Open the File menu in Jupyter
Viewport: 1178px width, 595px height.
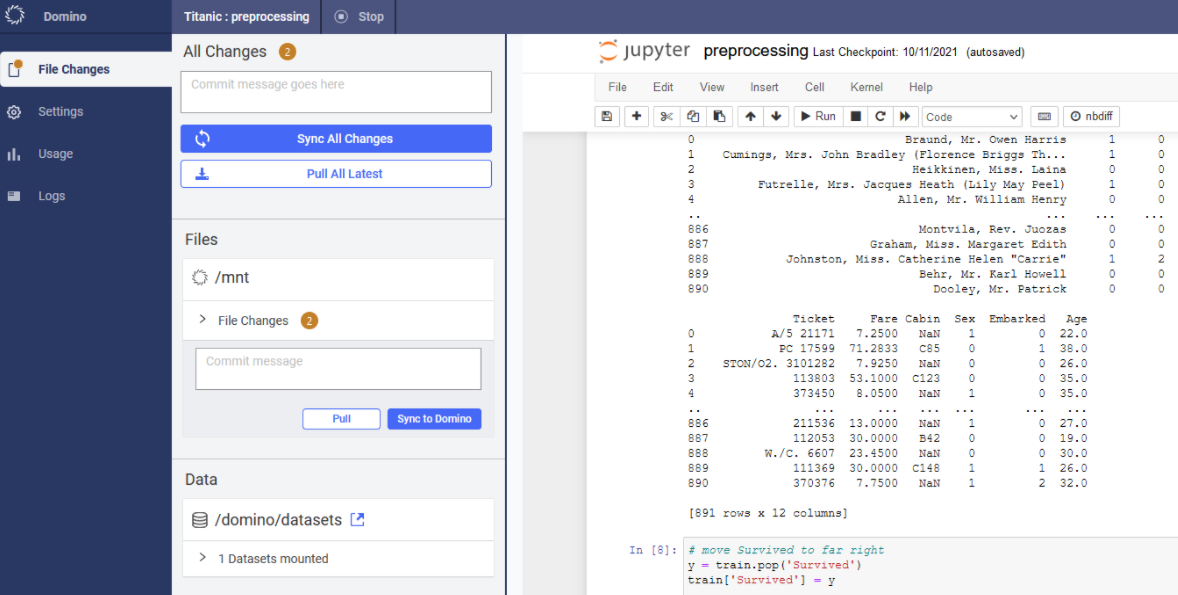(618, 87)
